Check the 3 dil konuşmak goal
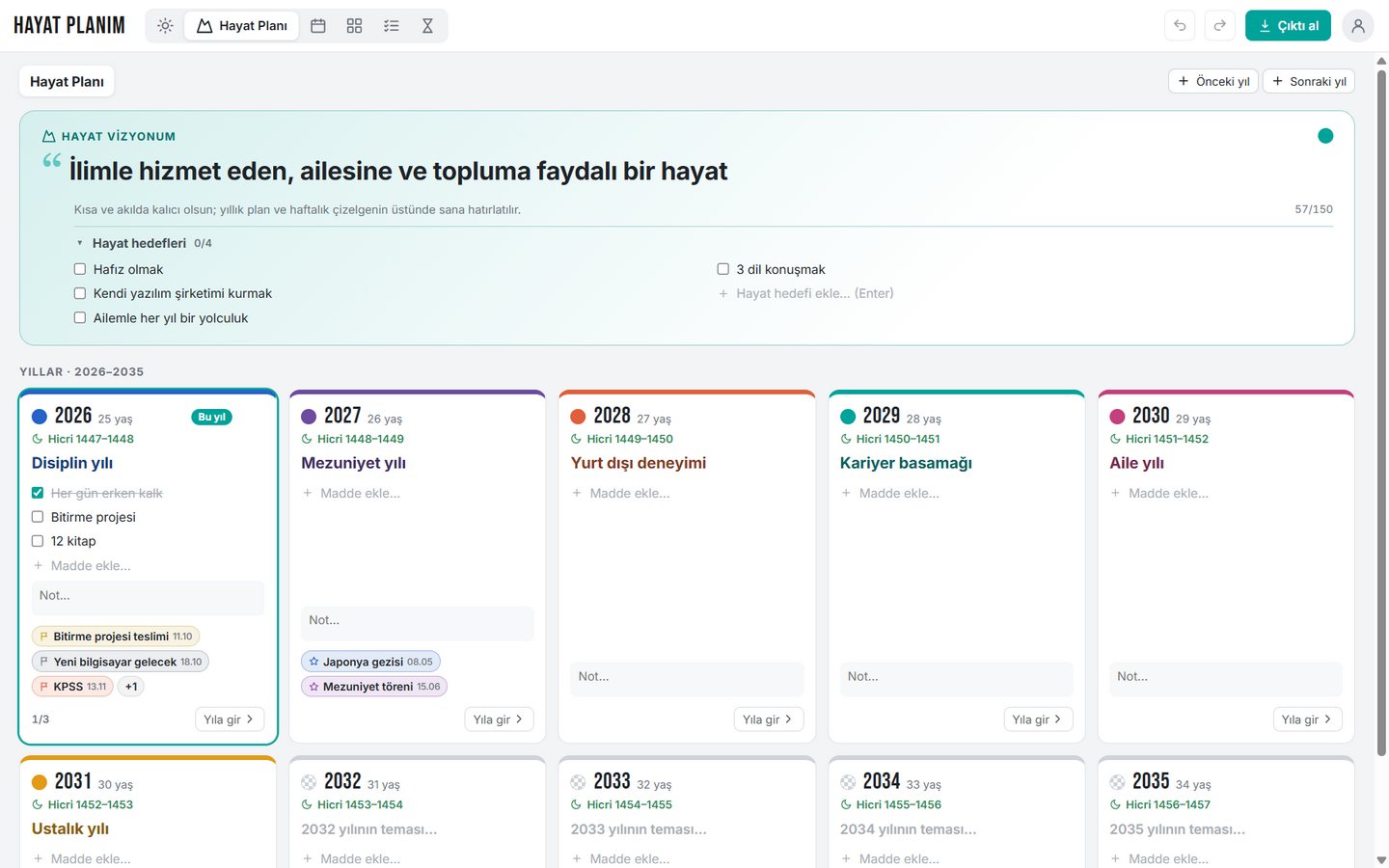The height and width of the screenshot is (868, 1389). point(723,269)
